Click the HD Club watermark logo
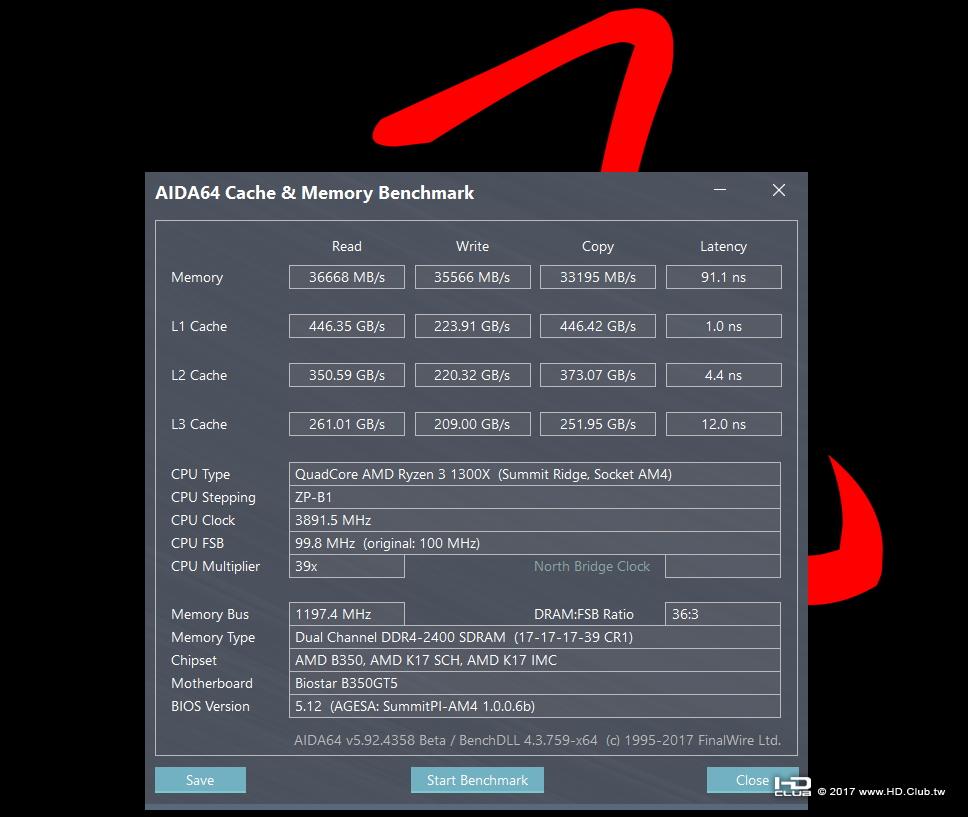 (x=793, y=786)
